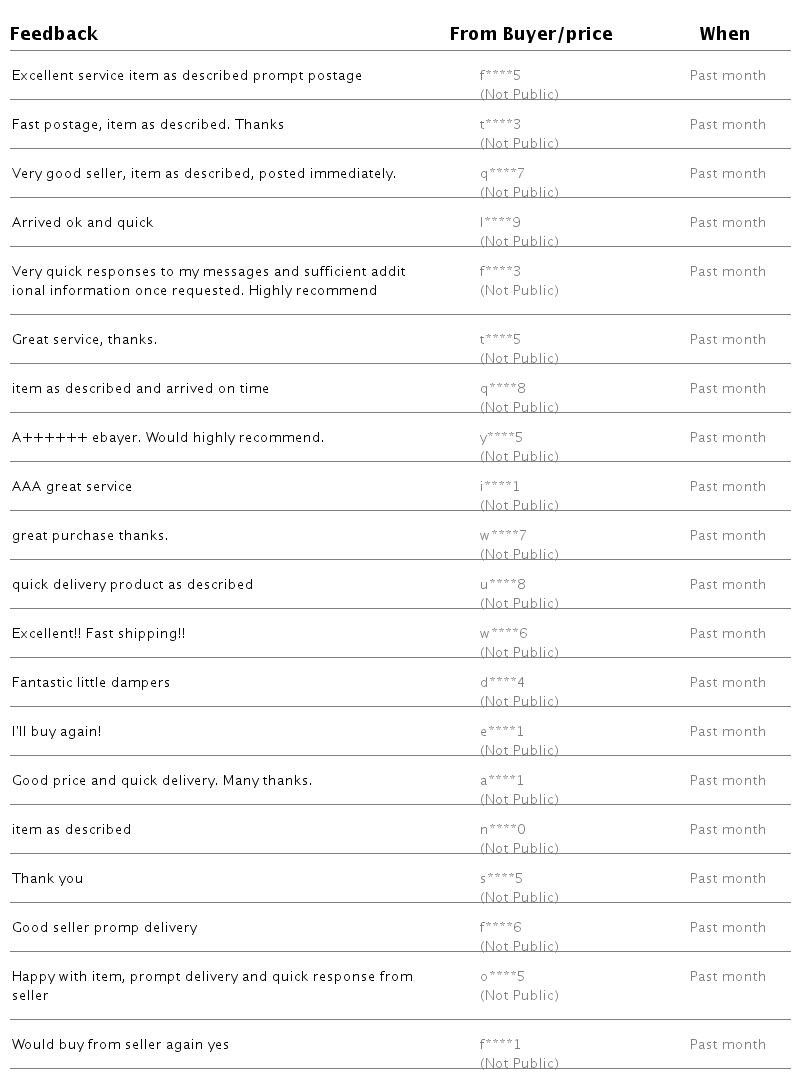Select 'Fantastic little dampers' feedback
Image resolution: width=800 pixels, height=1088 pixels.
[91, 683]
